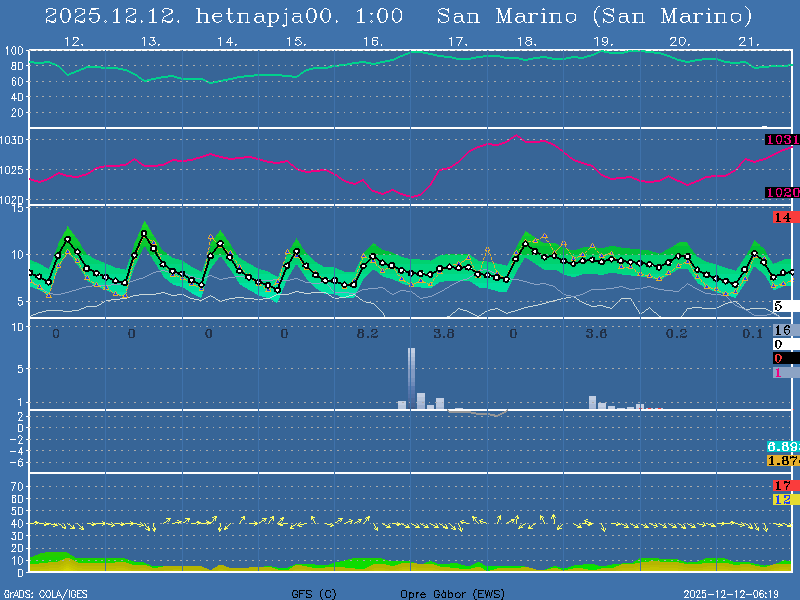The height and width of the screenshot is (600, 800).
Task: Click the orange 1.87 value badge
Action: point(781,460)
